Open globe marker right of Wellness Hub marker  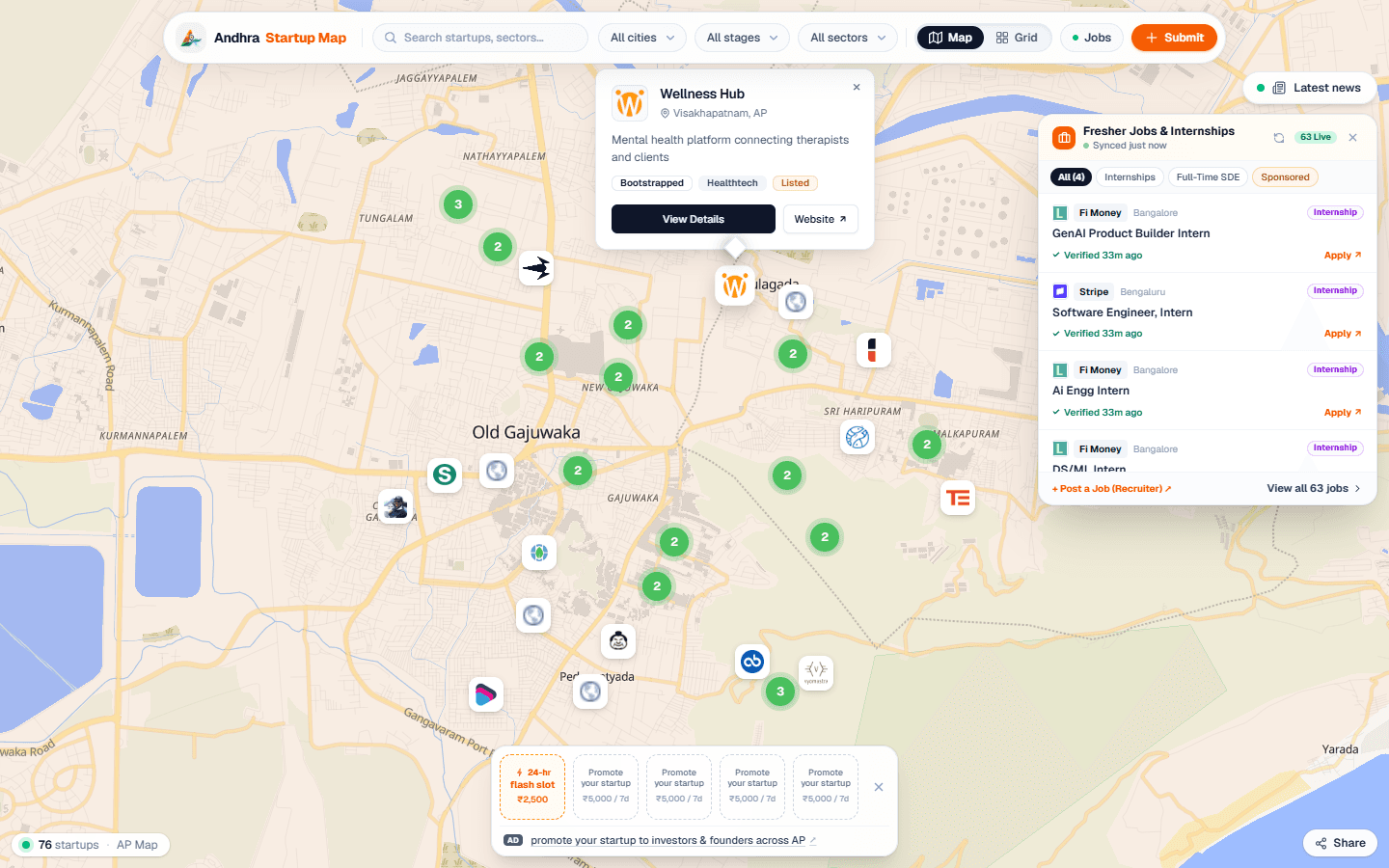click(796, 302)
